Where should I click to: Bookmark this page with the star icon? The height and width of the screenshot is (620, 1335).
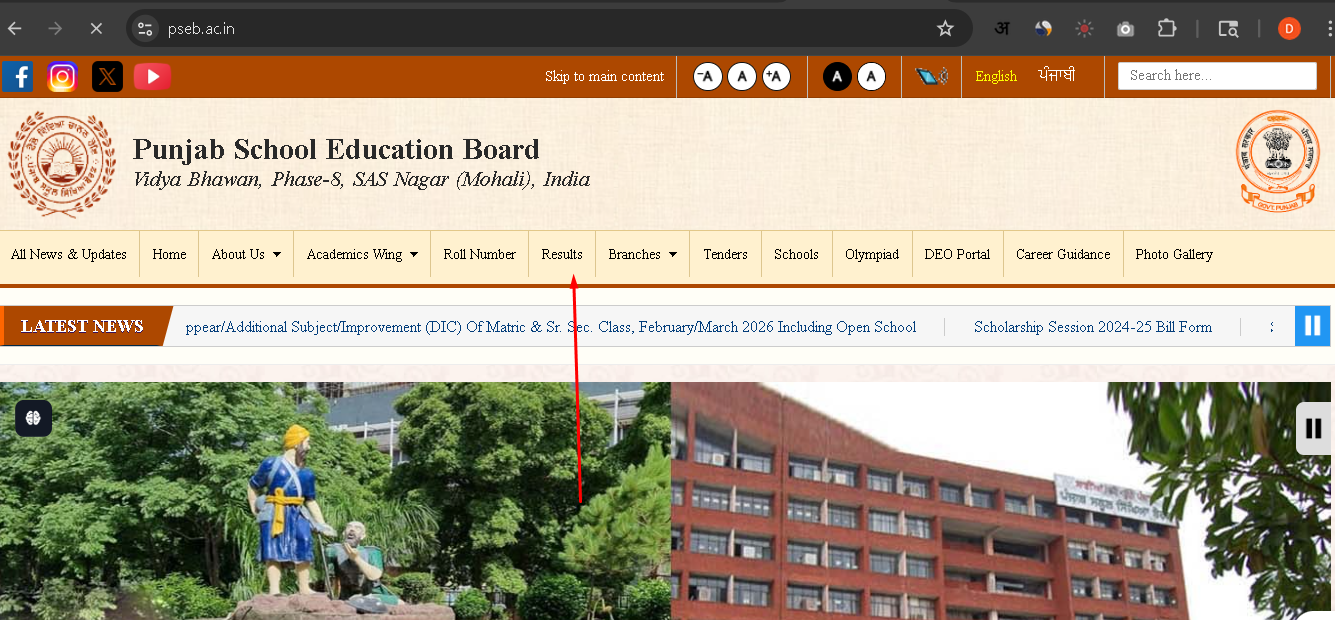(945, 29)
